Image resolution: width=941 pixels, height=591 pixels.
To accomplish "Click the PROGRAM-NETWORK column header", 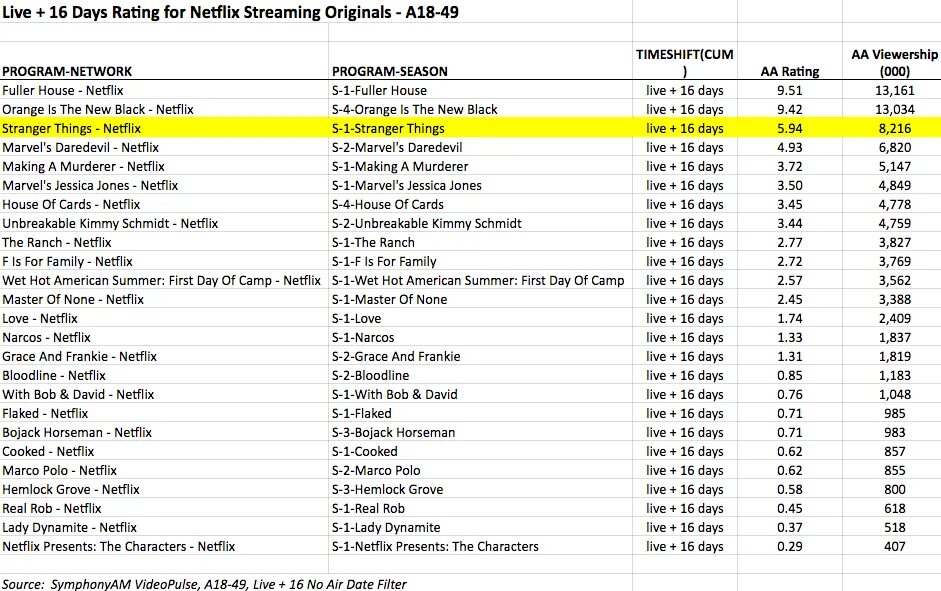I will click(x=67, y=71).
